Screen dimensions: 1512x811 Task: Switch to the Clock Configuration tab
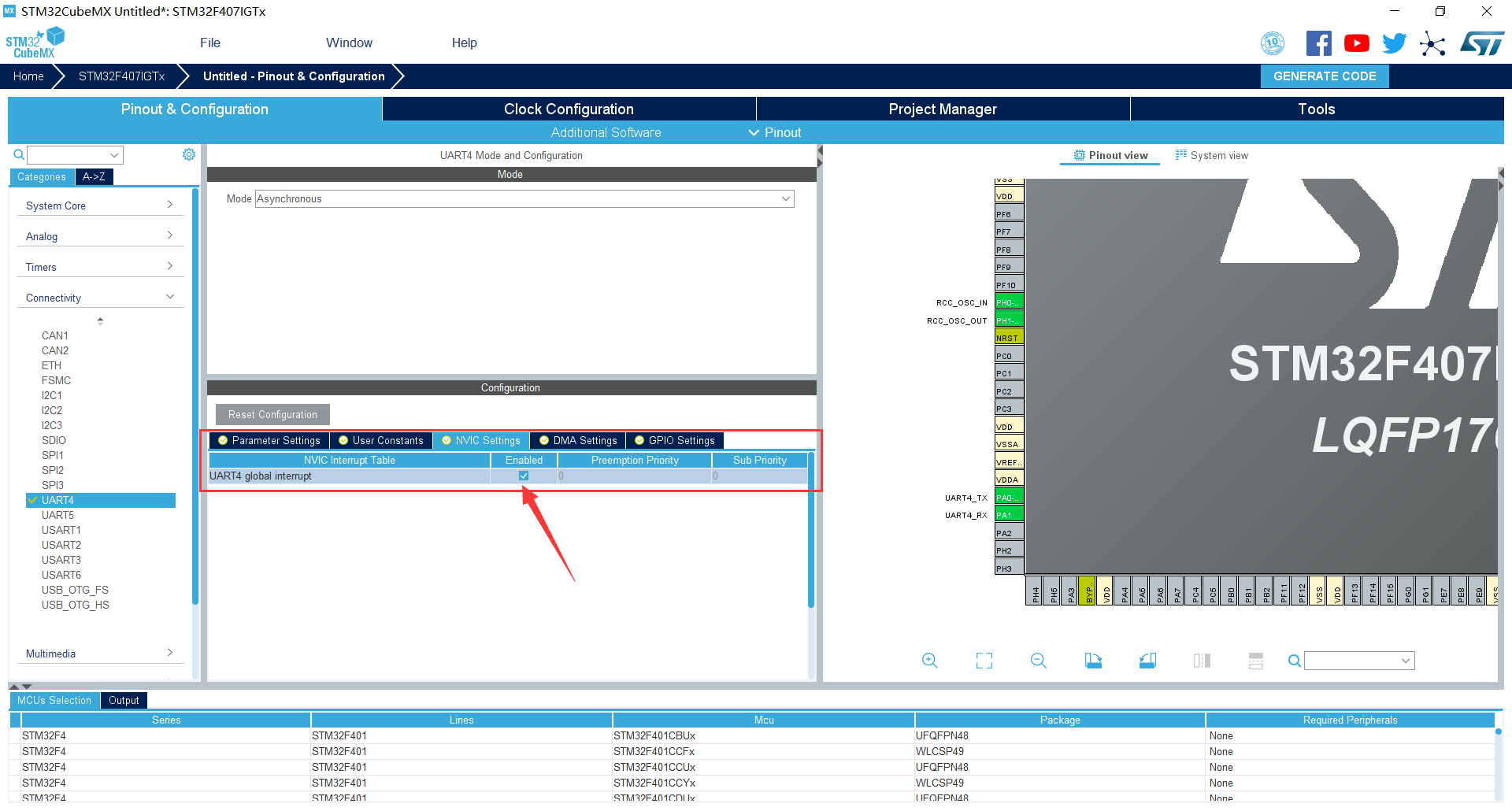569,109
